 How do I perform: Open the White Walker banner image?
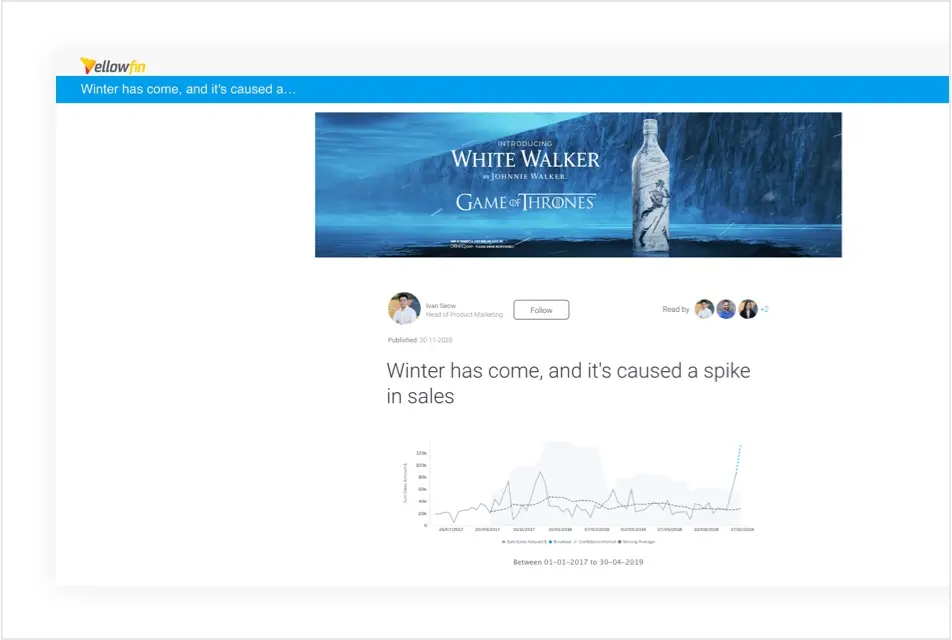coord(578,185)
